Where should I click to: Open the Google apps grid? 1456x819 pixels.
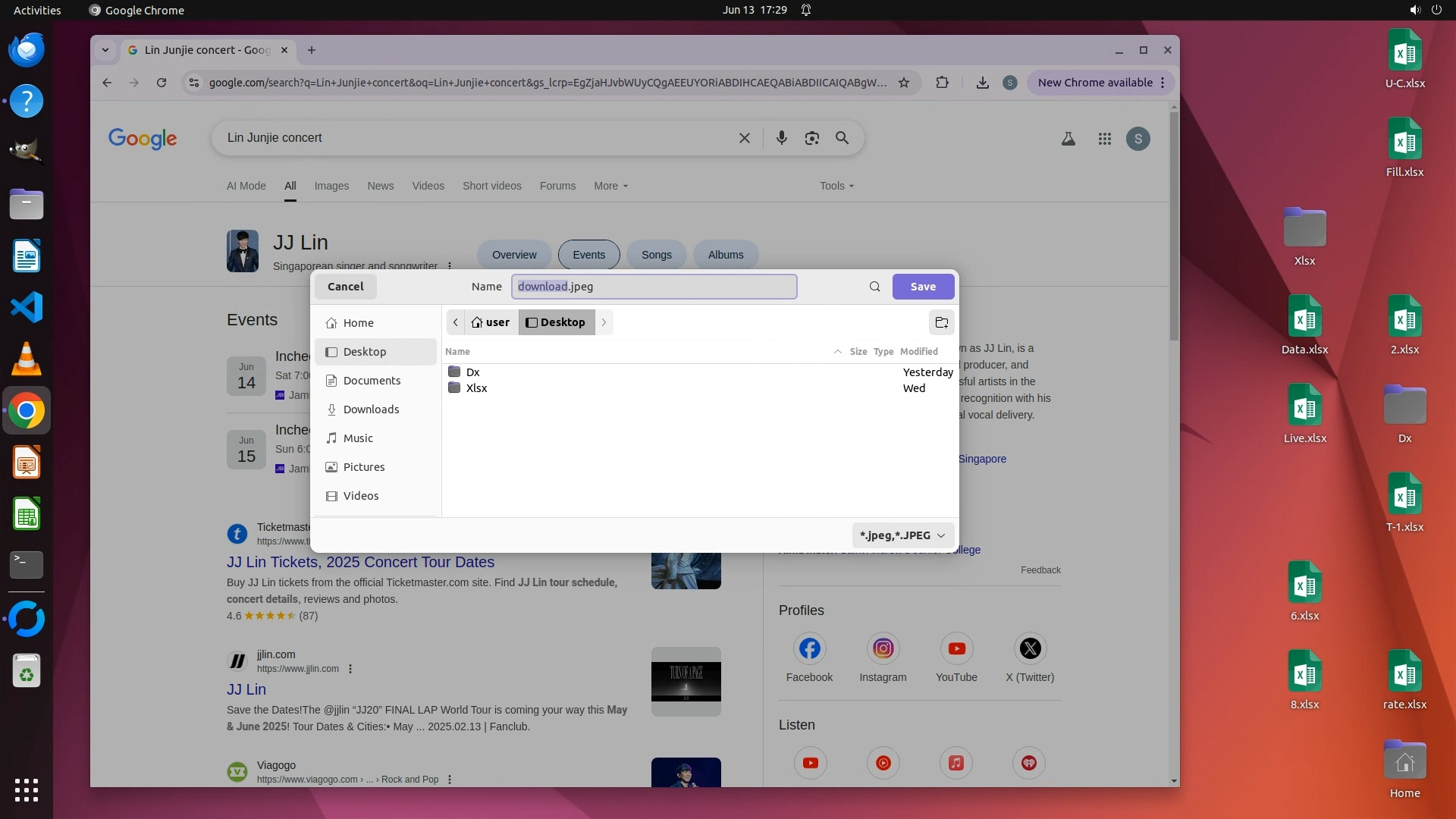coord(1104,139)
